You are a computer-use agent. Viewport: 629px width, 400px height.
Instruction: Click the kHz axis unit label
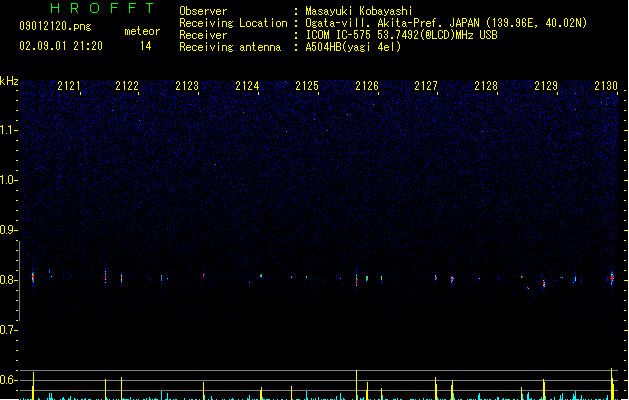[9, 81]
